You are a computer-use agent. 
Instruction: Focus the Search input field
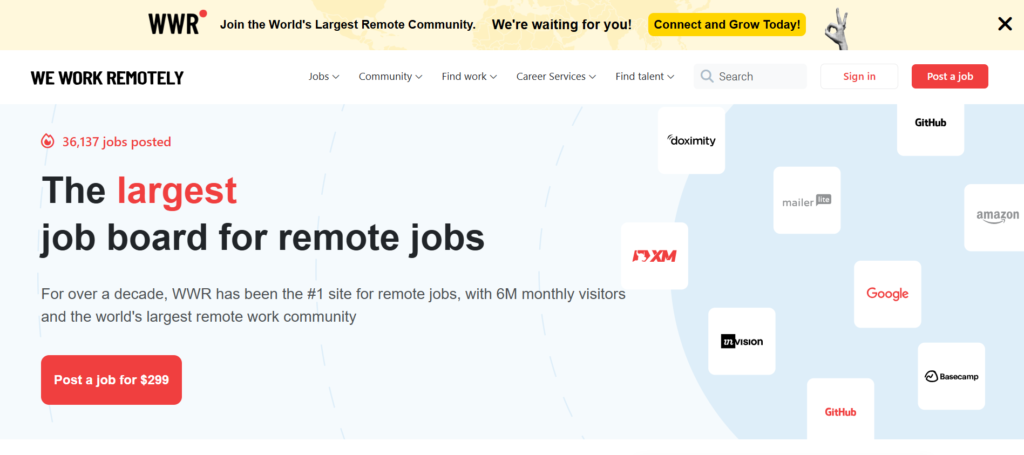[x=750, y=76]
